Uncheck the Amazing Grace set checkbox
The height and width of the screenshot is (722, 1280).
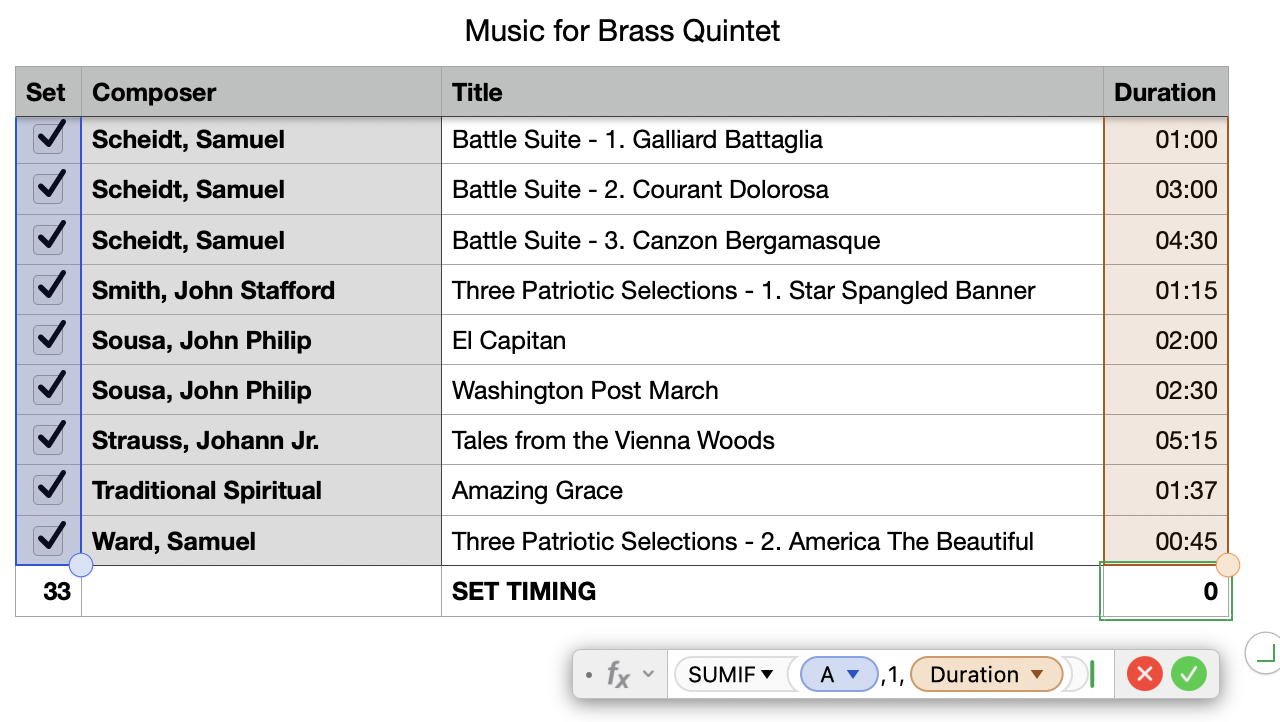[48, 488]
